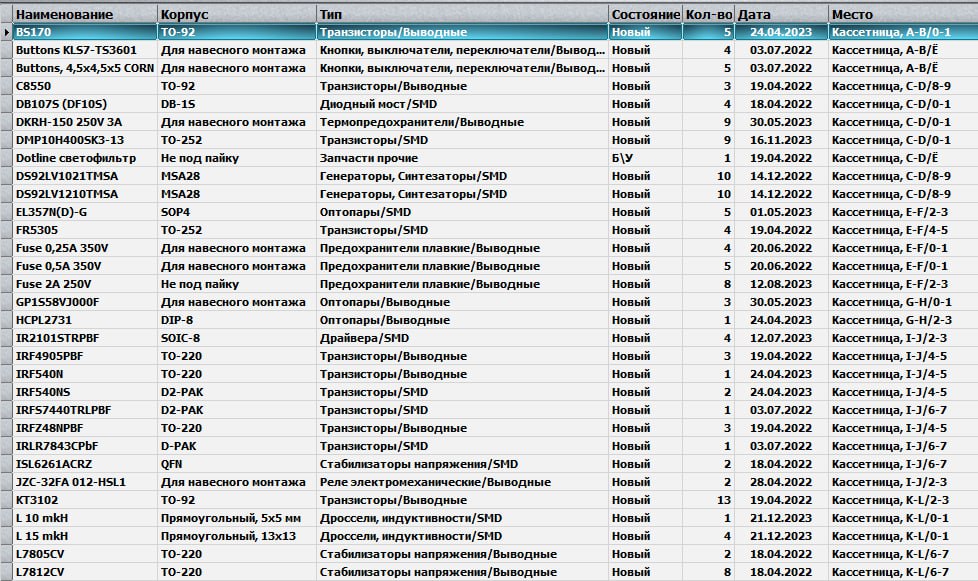978x581 pixels.
Task: Sort by the Наименование column header
Action: tap(85, 14)
